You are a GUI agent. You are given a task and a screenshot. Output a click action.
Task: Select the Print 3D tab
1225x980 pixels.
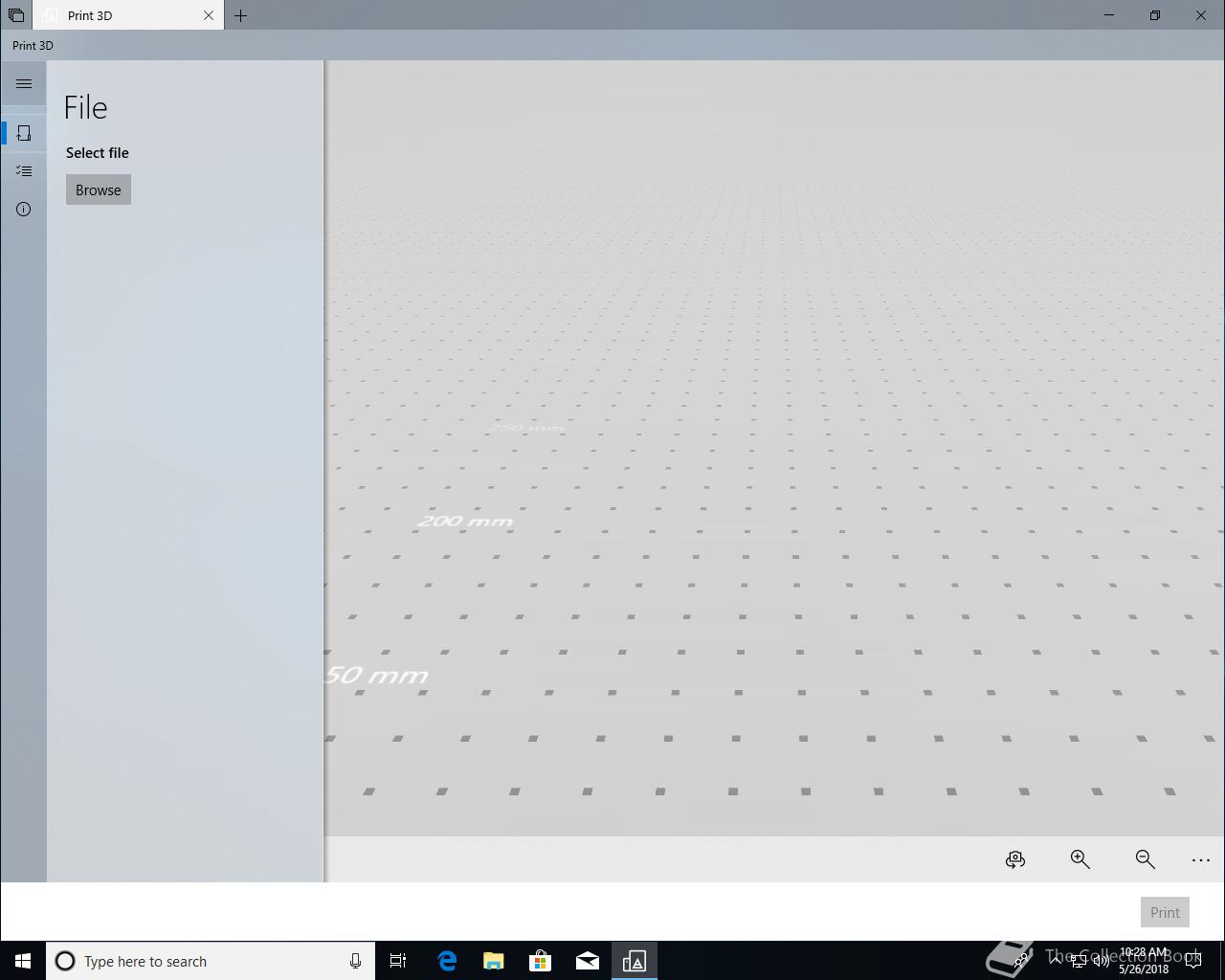click(128, 15)
